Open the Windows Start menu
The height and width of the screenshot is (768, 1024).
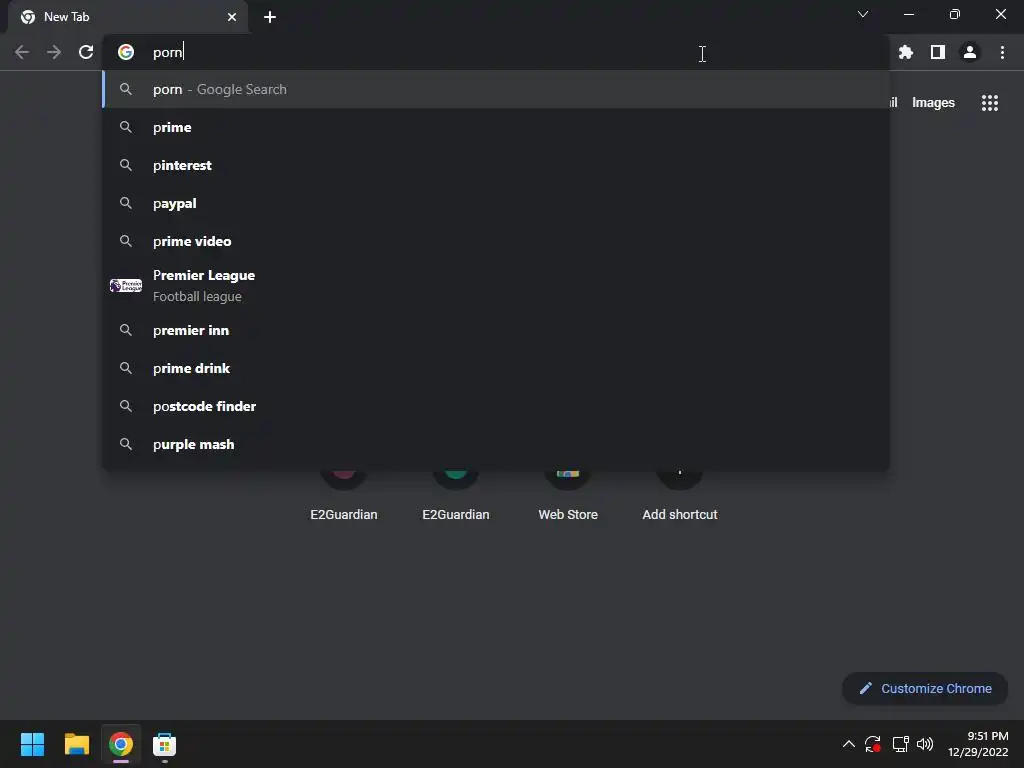(32, 744)
